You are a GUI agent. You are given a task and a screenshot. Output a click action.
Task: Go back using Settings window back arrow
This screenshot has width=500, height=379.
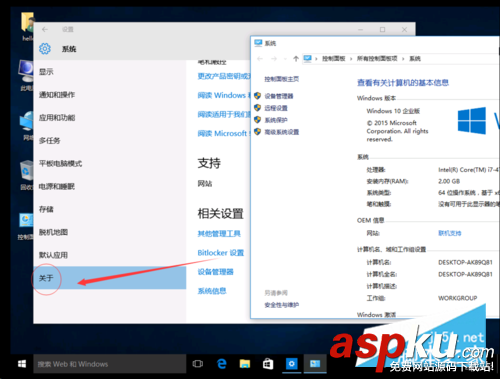[x=45, y=29]
